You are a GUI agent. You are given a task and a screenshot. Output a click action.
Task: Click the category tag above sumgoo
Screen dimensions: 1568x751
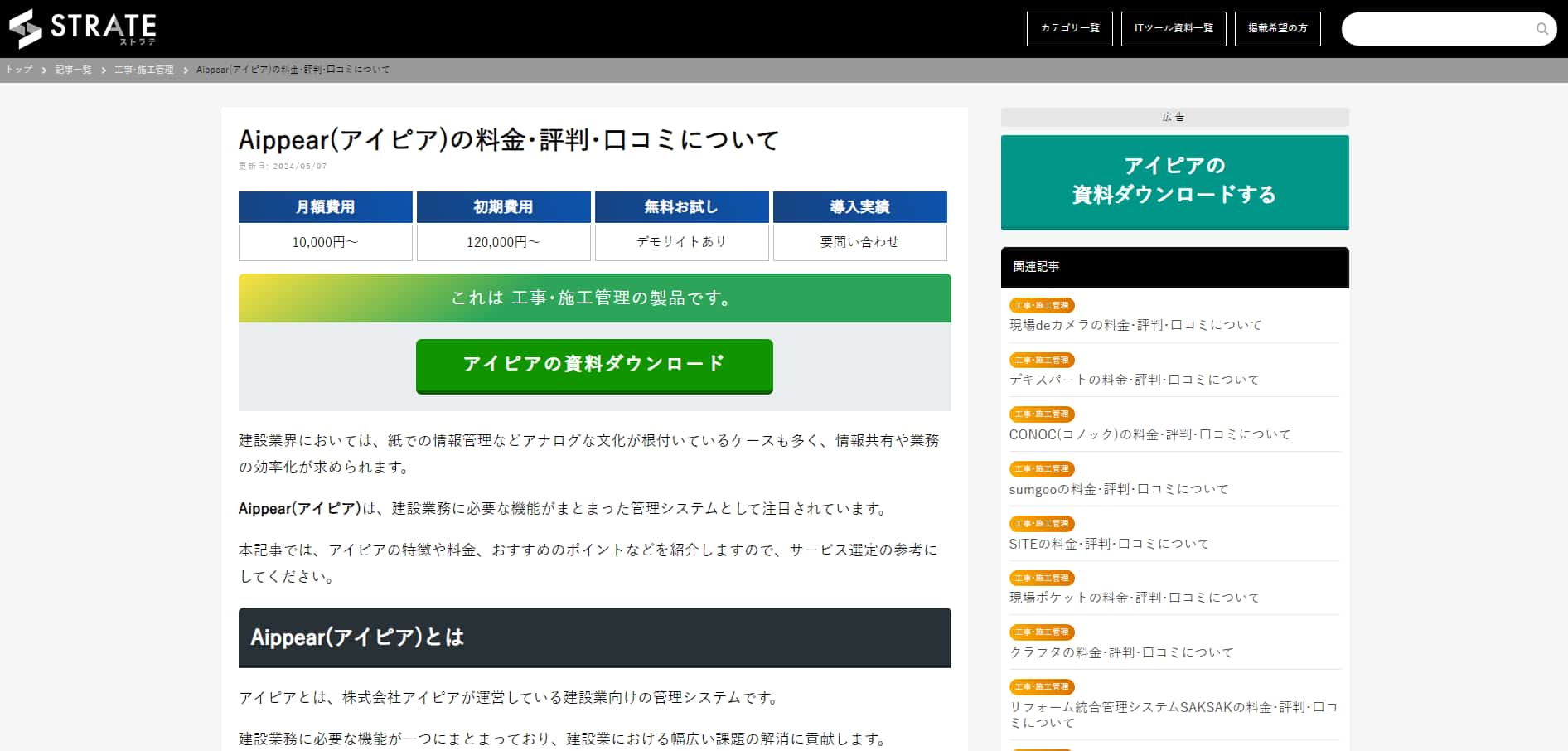[1042, 468]
